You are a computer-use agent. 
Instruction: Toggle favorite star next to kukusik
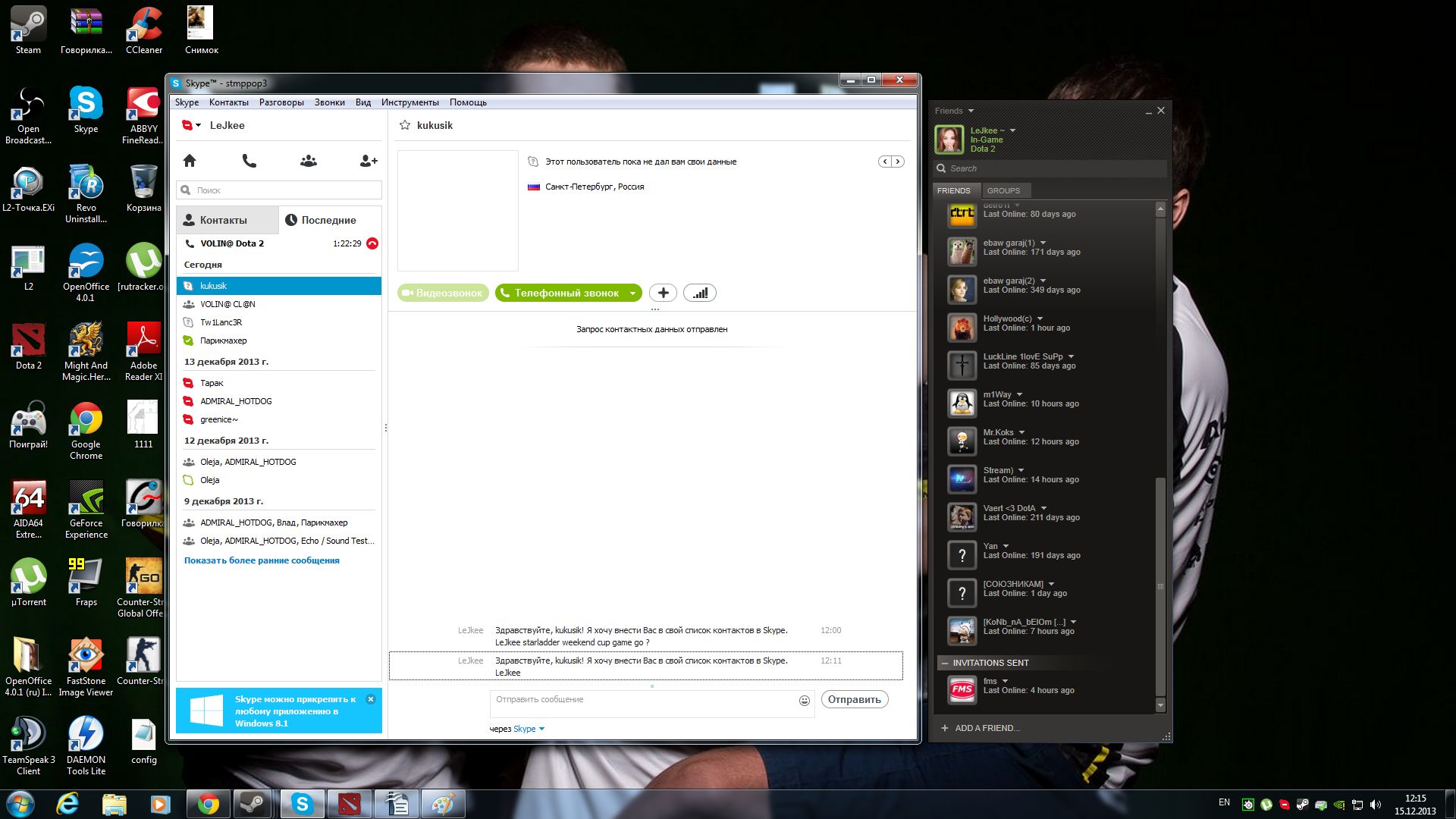(405, 125)
